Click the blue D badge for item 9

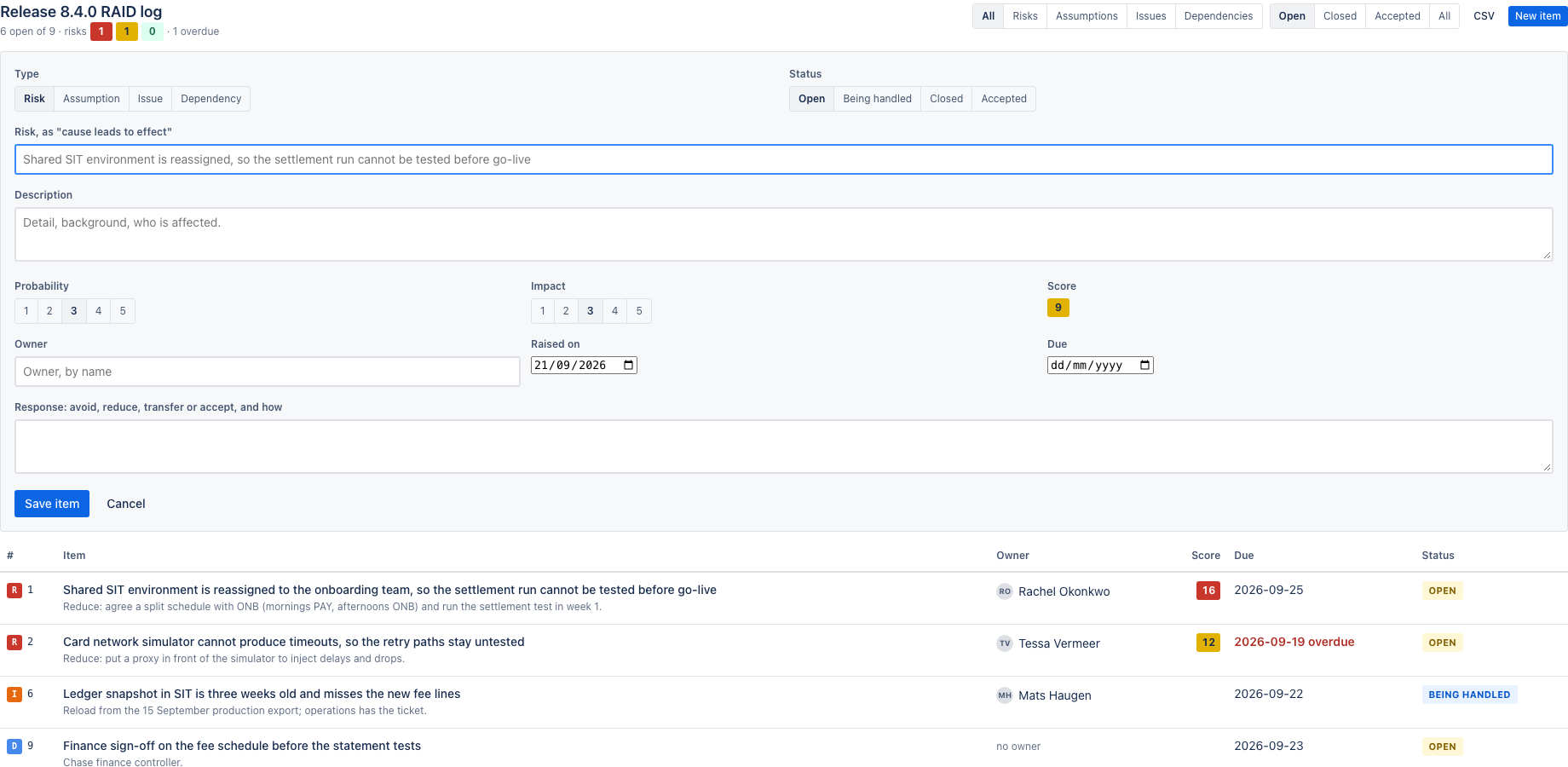pos(14,747)
